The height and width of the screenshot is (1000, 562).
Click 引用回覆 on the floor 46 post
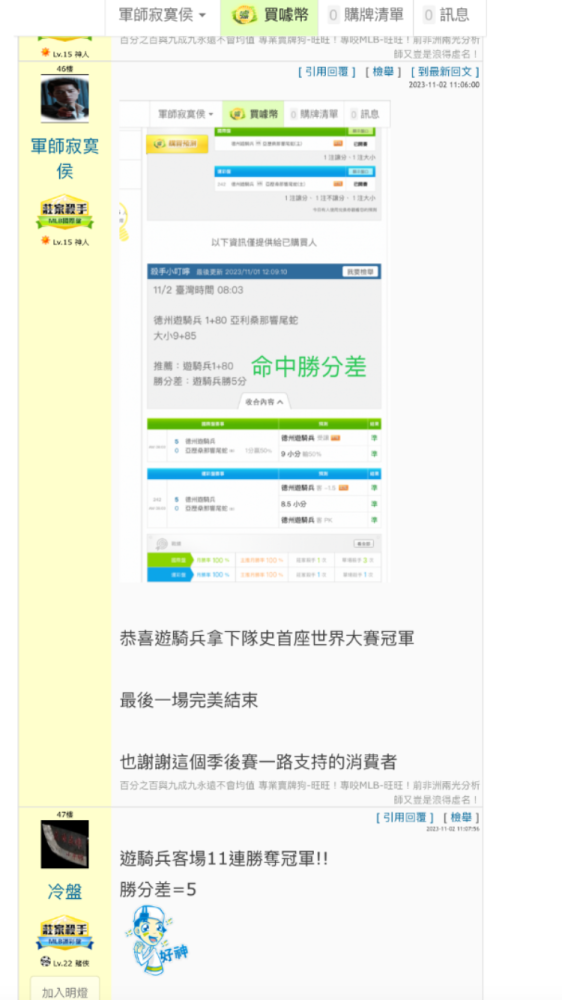pyautogui.click(x=327, y=72)
